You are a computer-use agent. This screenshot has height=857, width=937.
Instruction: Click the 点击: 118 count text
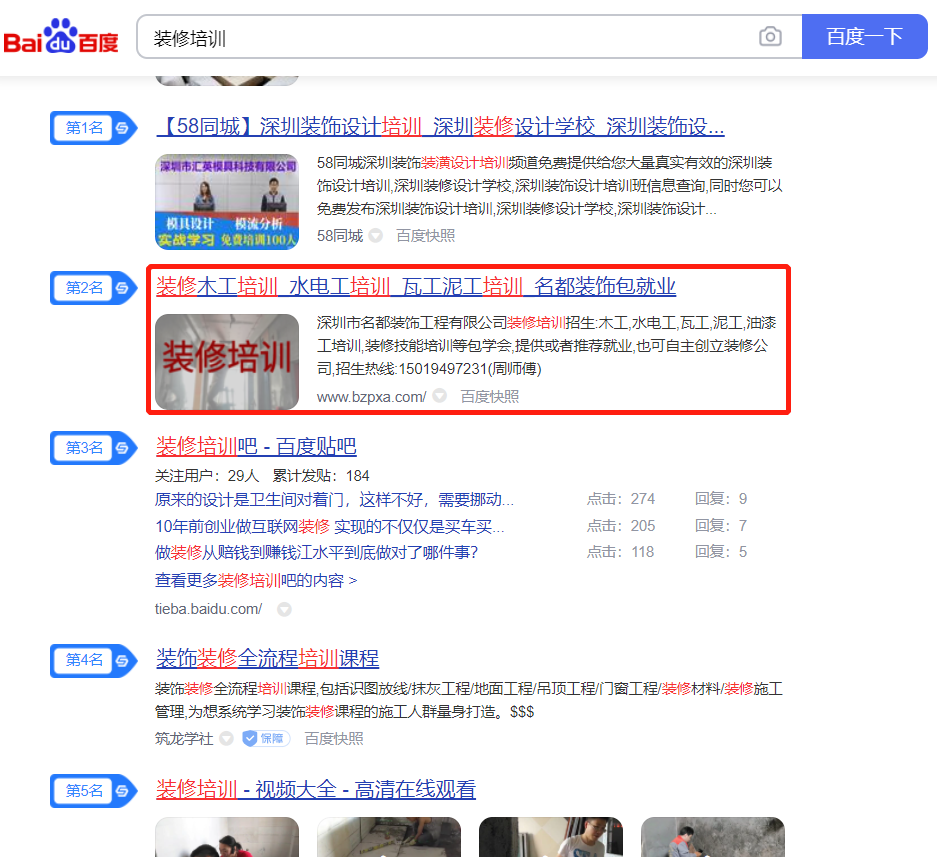click(x=620, y=552)
